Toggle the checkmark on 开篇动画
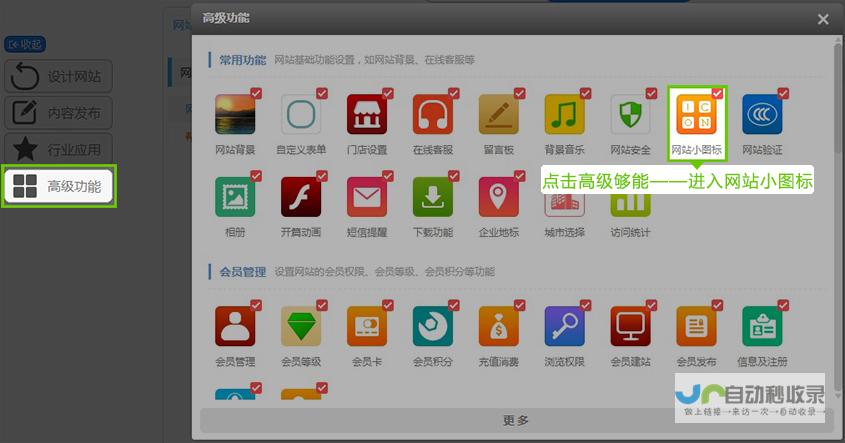845x443 pixels. coord(322,176)
